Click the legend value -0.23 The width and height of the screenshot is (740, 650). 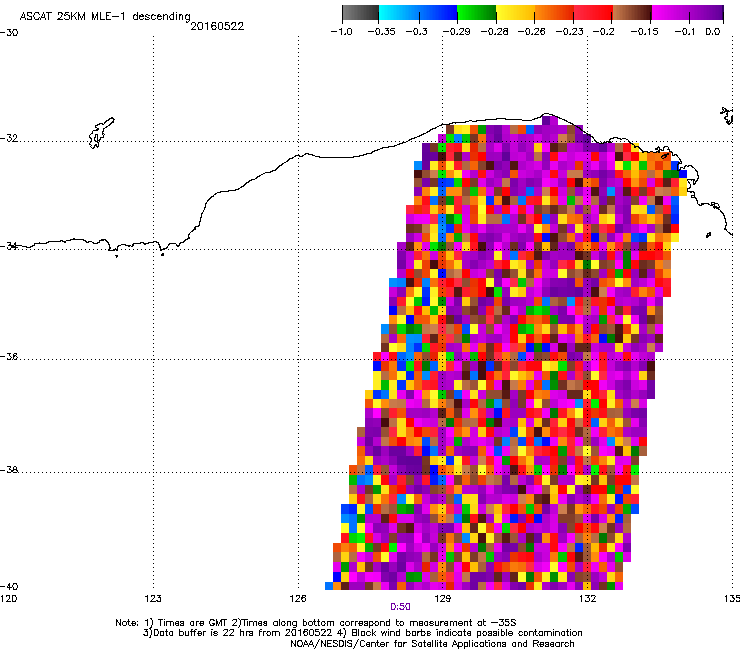(570, 32)
